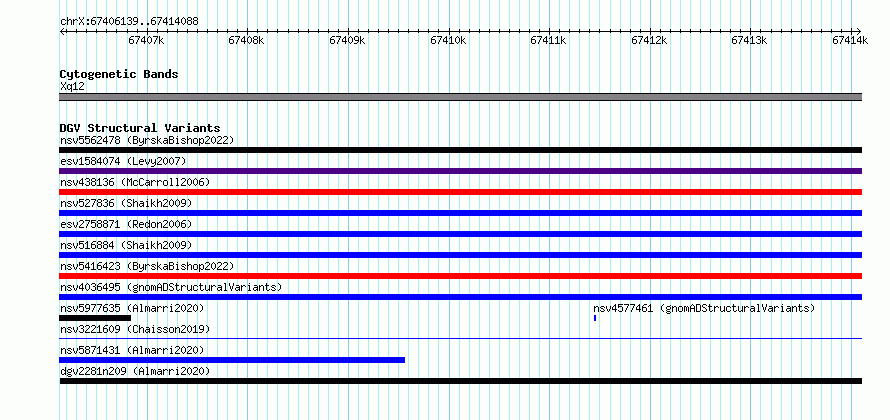The width and height of the screenshot is (890, 420).
Task: Click the nsv5562478 (ByrskaBishop2022) label
Action: pos(147,140)
